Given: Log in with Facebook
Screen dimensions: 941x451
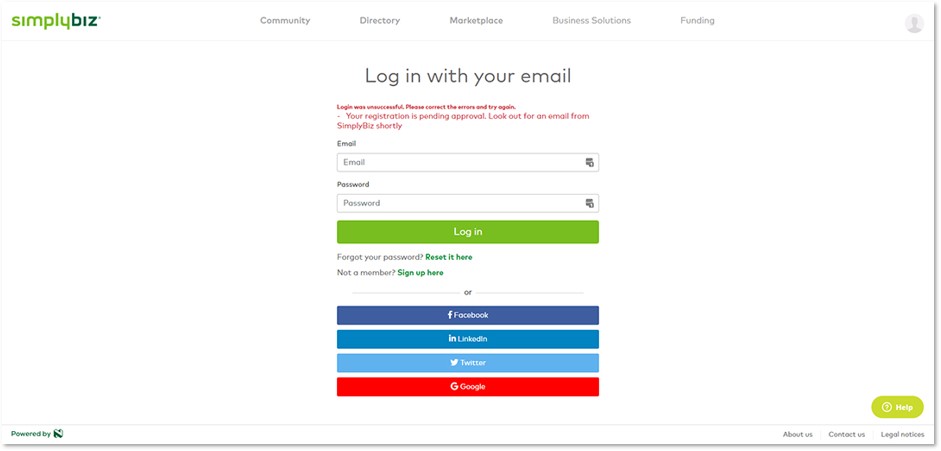Looking at the screenshot, I should (467, 315).
